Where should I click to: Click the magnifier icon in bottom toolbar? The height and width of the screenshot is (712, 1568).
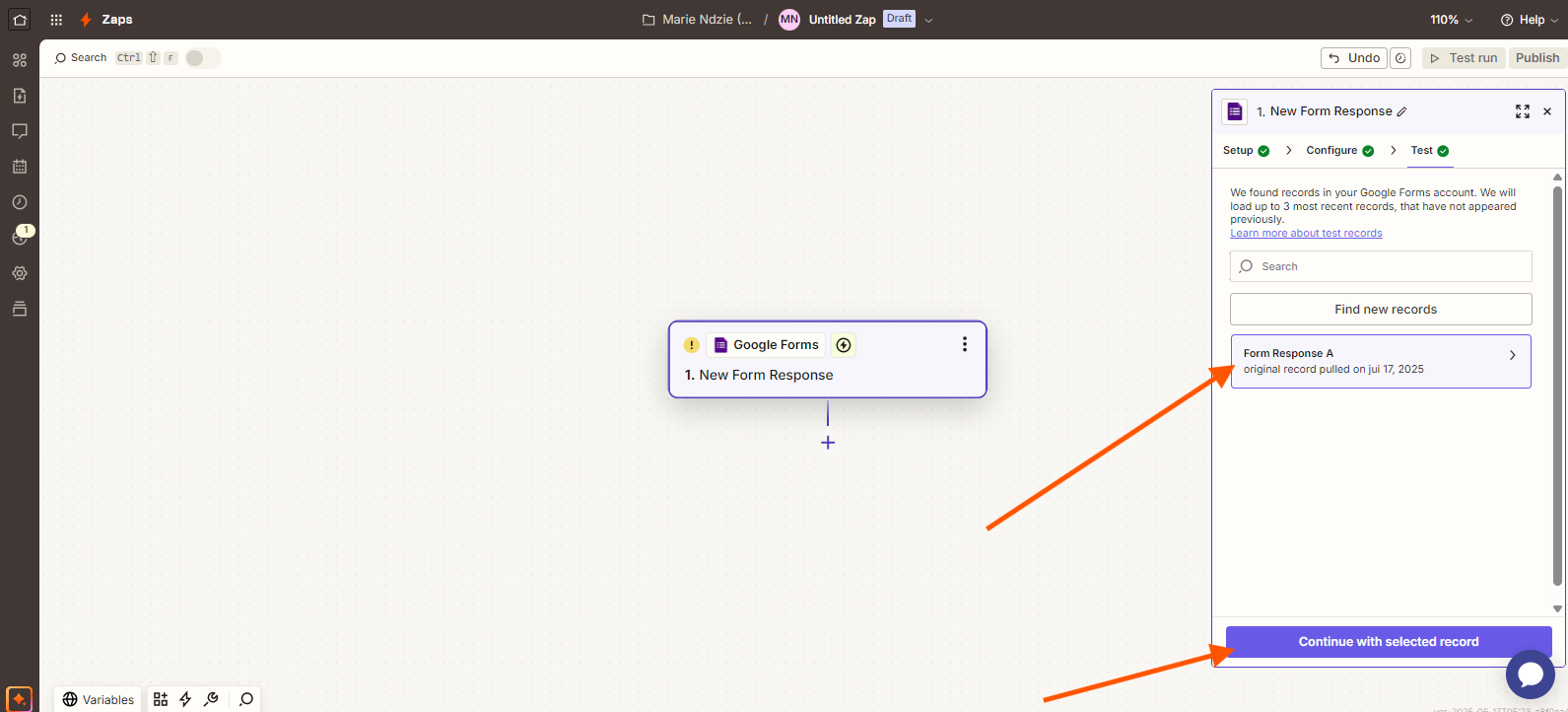pos(246,699)
